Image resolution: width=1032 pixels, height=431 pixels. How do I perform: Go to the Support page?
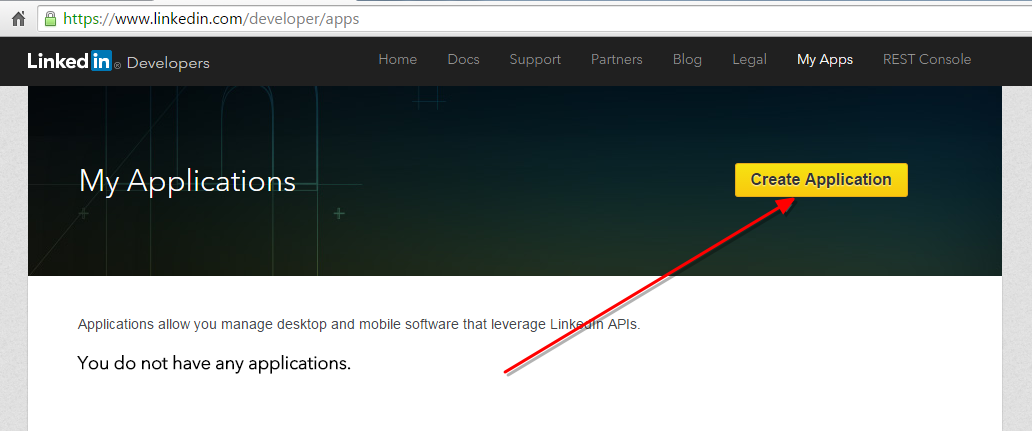click(x=535, y=59)
